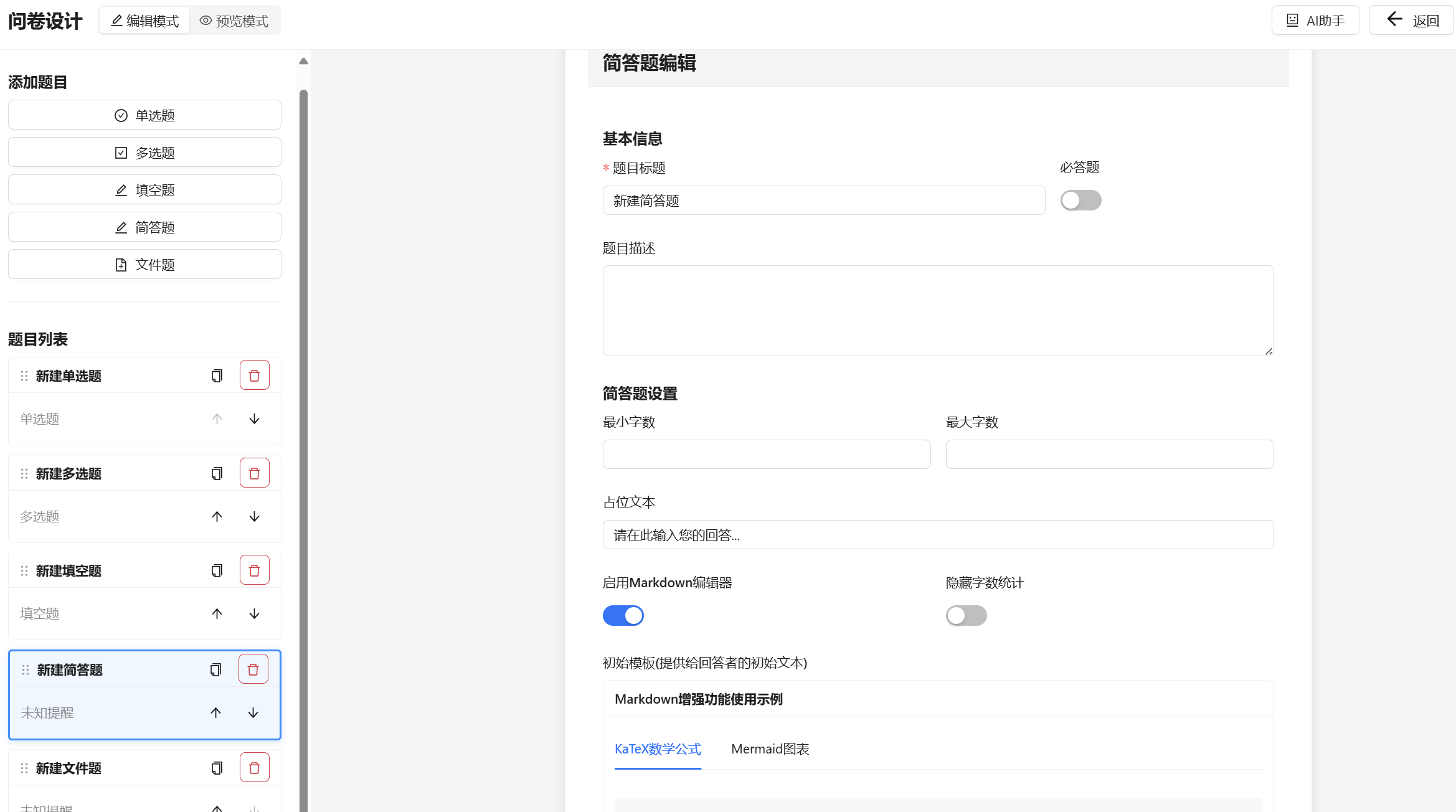Toggle the 必答题 required switch
Image resolution: width=1456 pixels, height=812 pixels.
1080,201
